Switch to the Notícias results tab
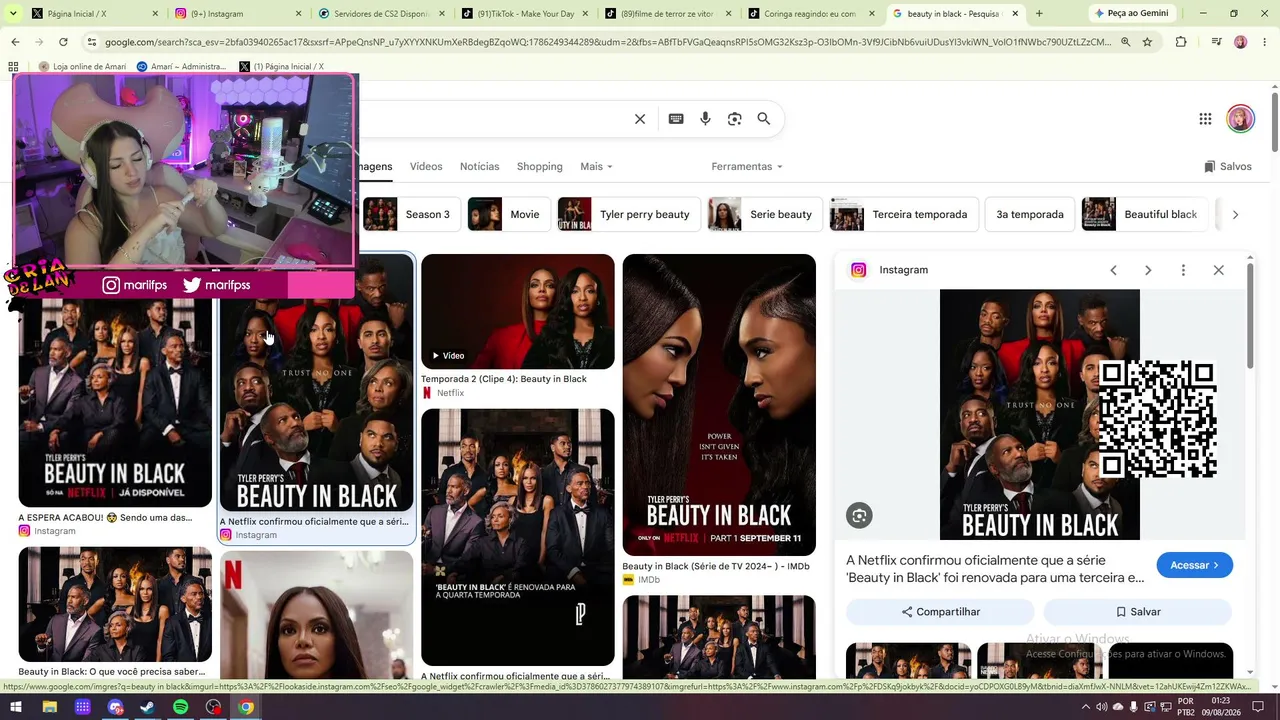Image resolution: width=1280 pixels, height=720 pixels. (479, 166)
